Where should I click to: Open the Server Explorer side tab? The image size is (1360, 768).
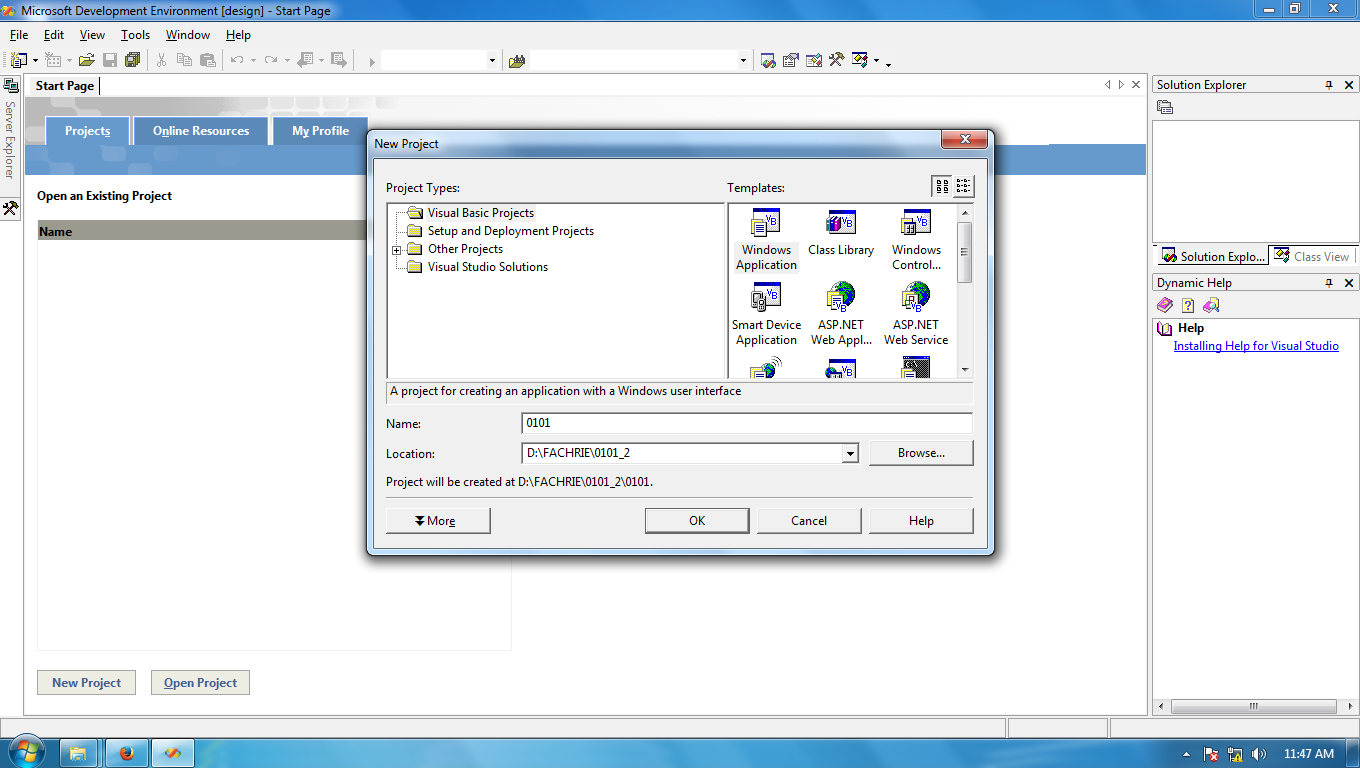click(x=11, y=128)
